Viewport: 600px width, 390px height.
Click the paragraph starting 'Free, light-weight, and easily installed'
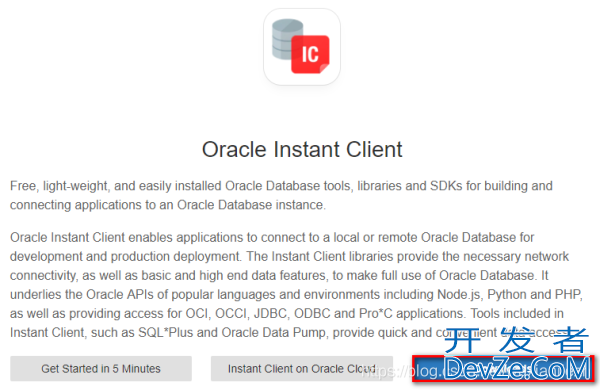point(281,195)
